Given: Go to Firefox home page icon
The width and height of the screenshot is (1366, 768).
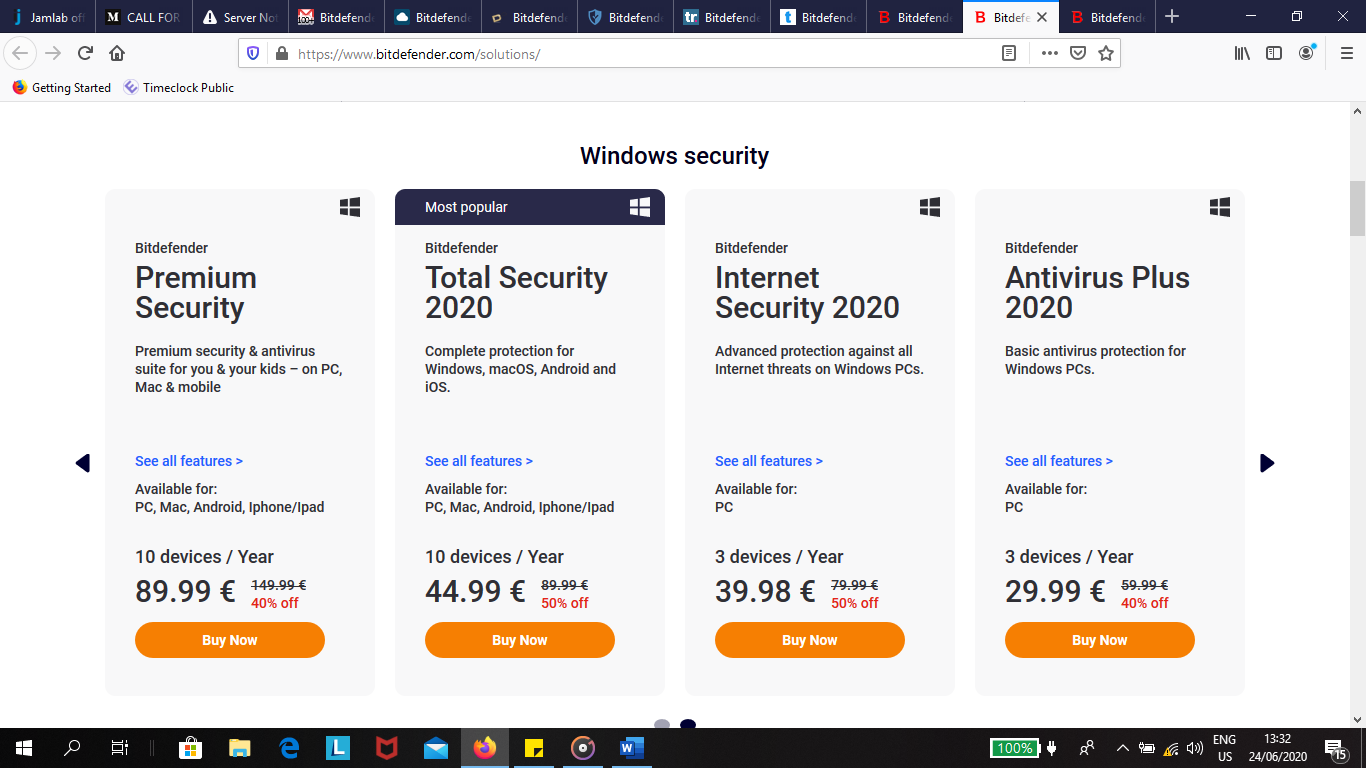Looking at the screenshot, I should [x=117, y=53].
